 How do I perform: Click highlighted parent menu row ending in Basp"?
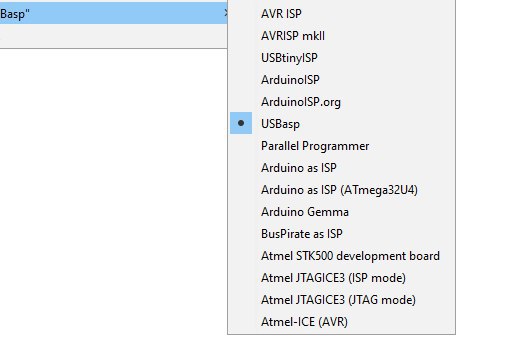pyautogui.click(x=114, y=13)
